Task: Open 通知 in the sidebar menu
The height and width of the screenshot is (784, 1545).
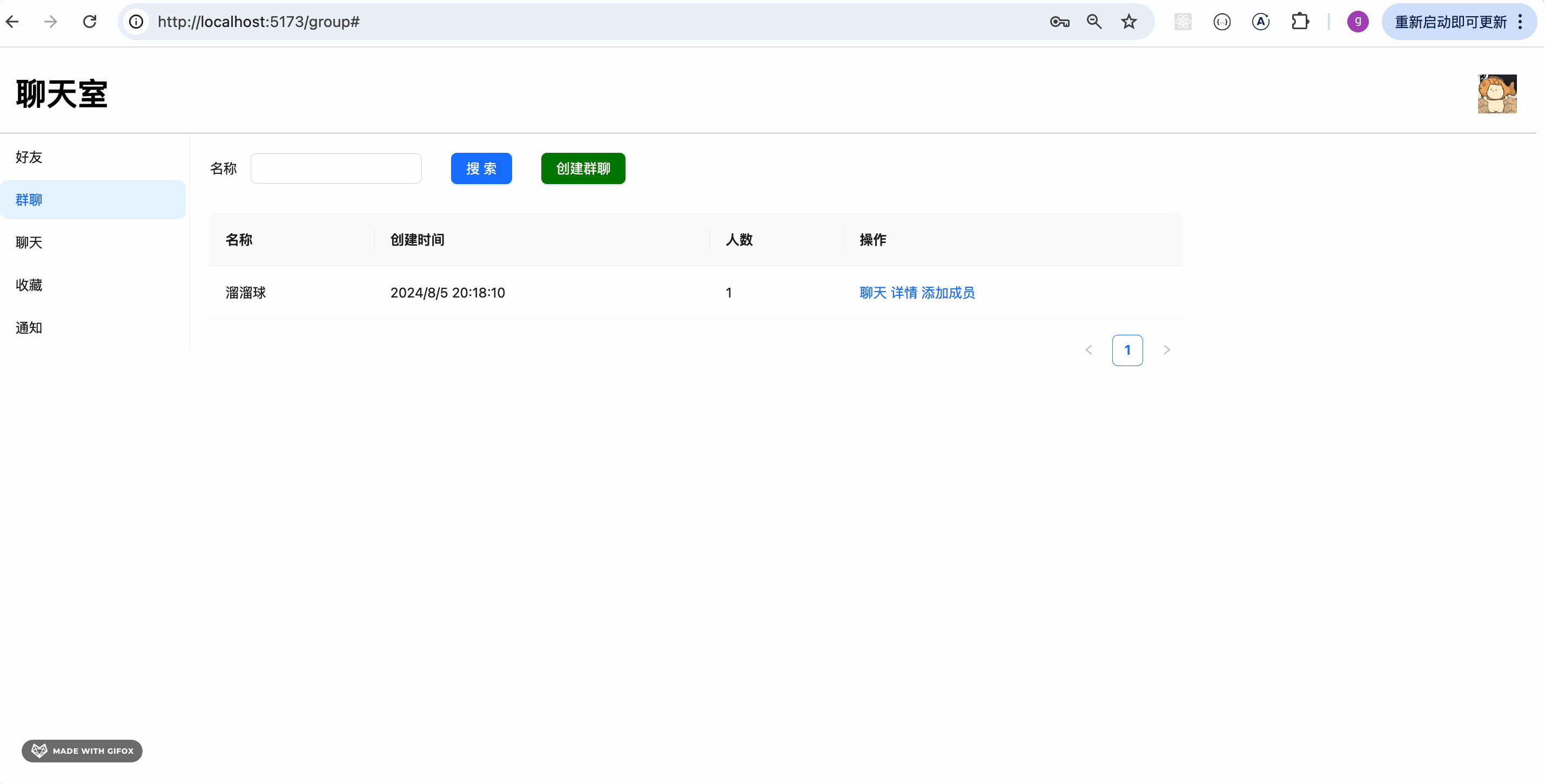Action: (29, 328)
